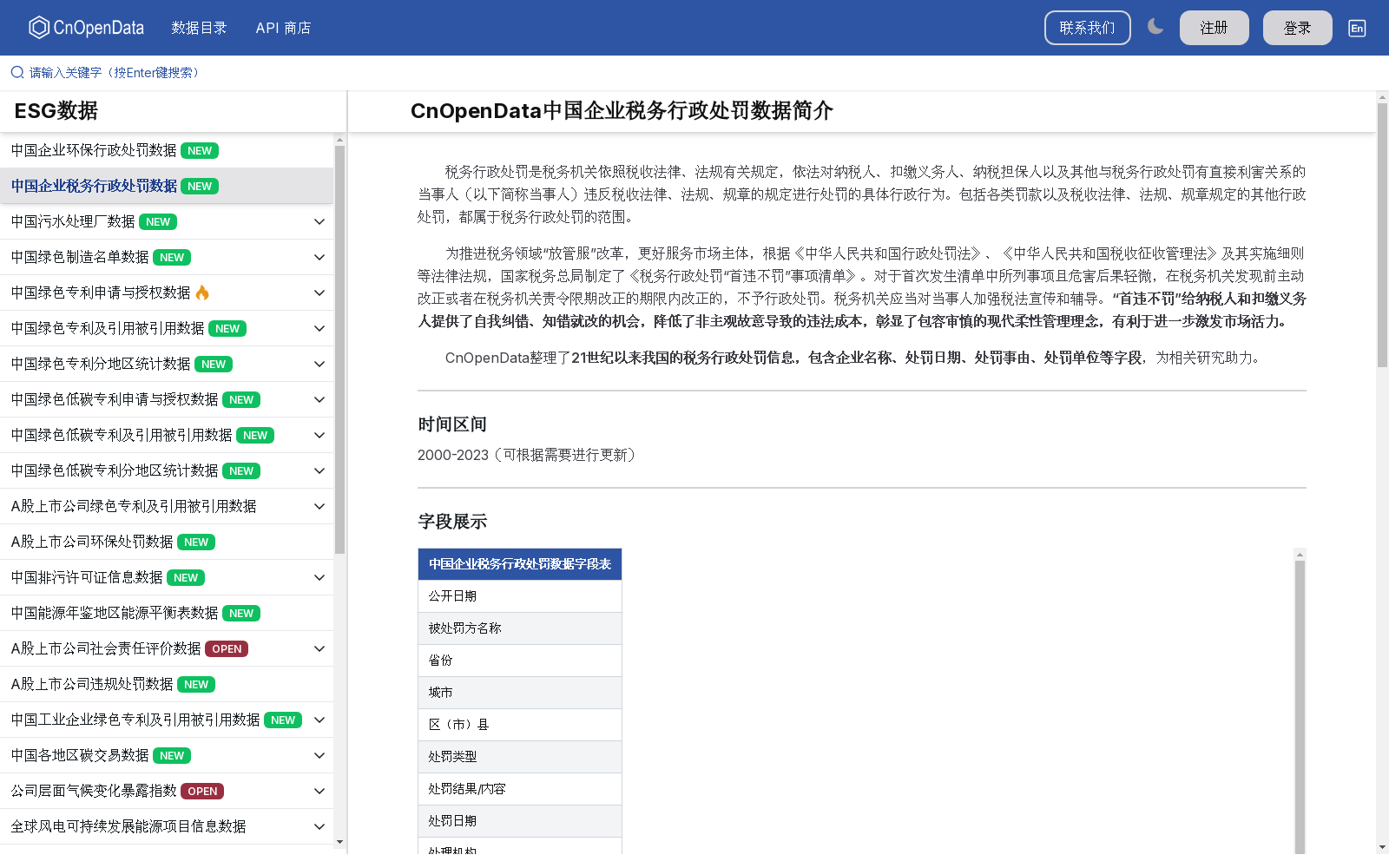Expand 中国绿色低碳专利及引用被引用数据 chevron
Image resolution: width=1389 pixels, height=868 pixels.
click(319, 435)
